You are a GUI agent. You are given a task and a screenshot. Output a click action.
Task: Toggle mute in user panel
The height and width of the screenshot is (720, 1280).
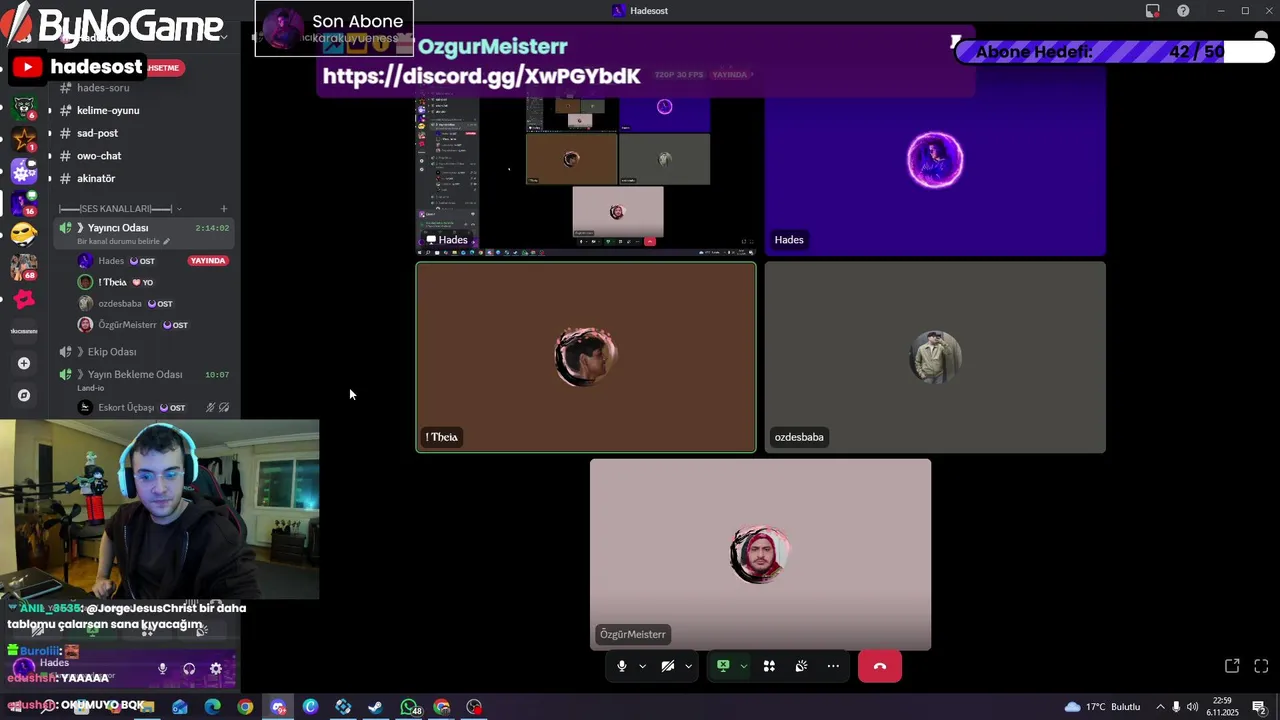(x=162, y=669)
